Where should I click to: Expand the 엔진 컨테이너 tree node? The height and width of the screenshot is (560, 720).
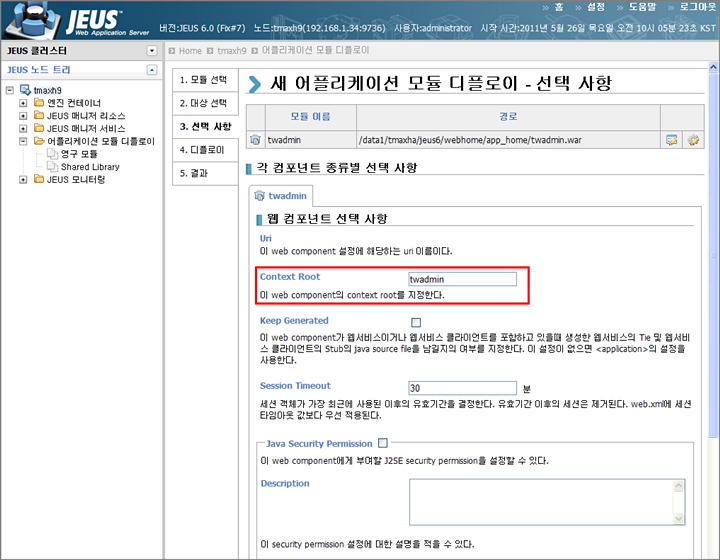pyautogui.click(x=23, y=103)
